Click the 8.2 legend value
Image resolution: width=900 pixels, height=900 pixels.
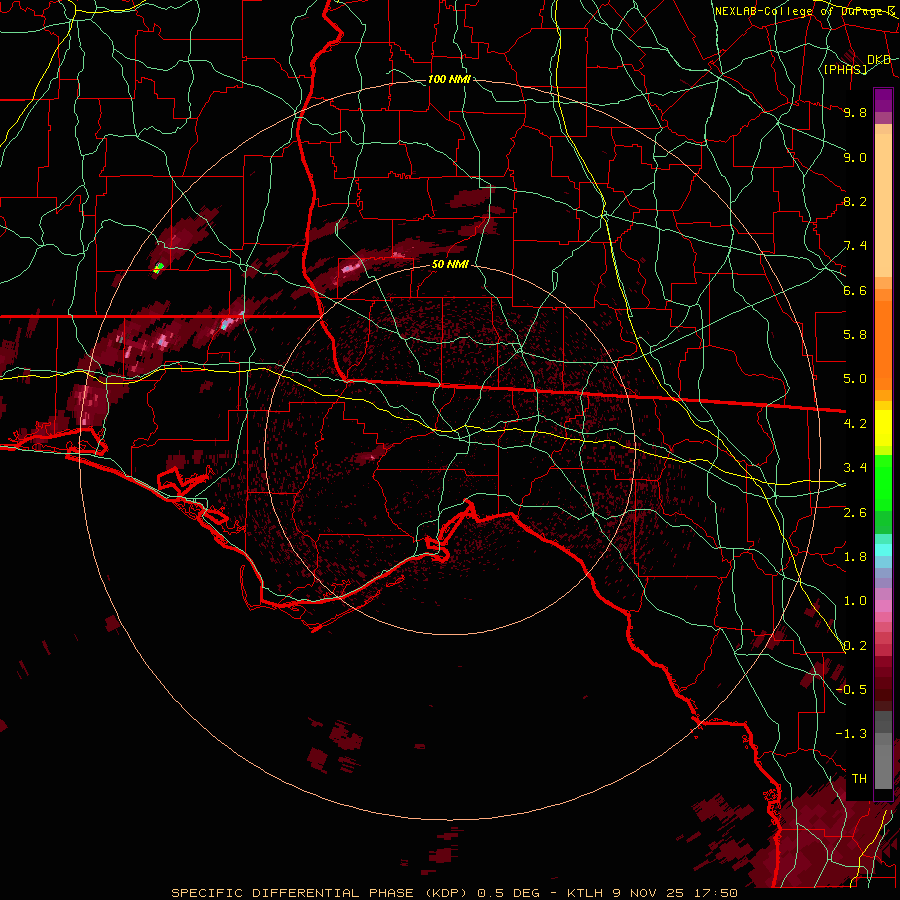[855, 201]
